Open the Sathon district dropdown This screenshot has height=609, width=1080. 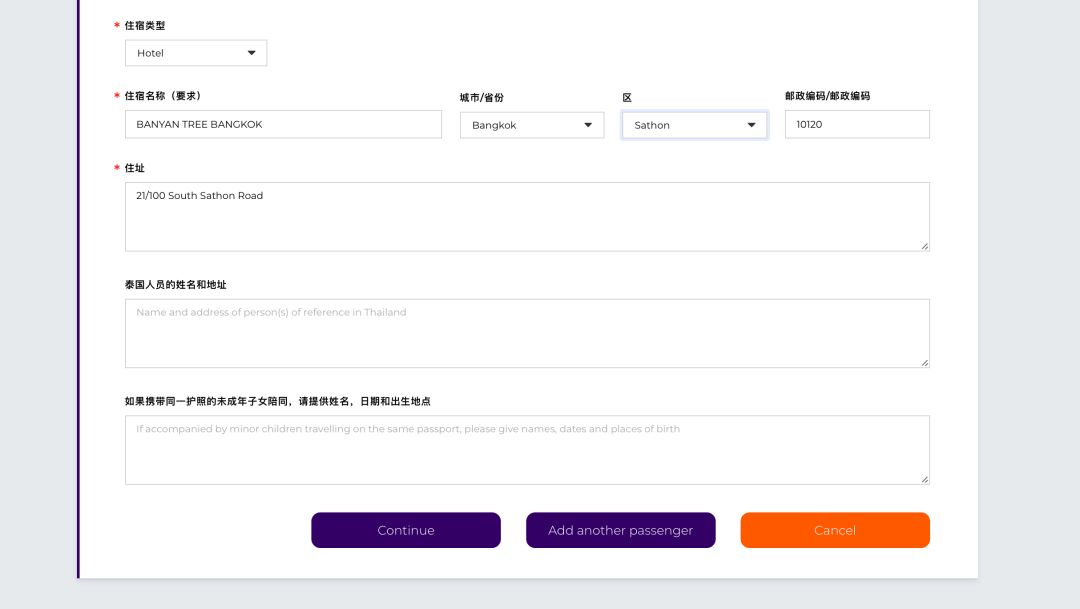(694, 125)
